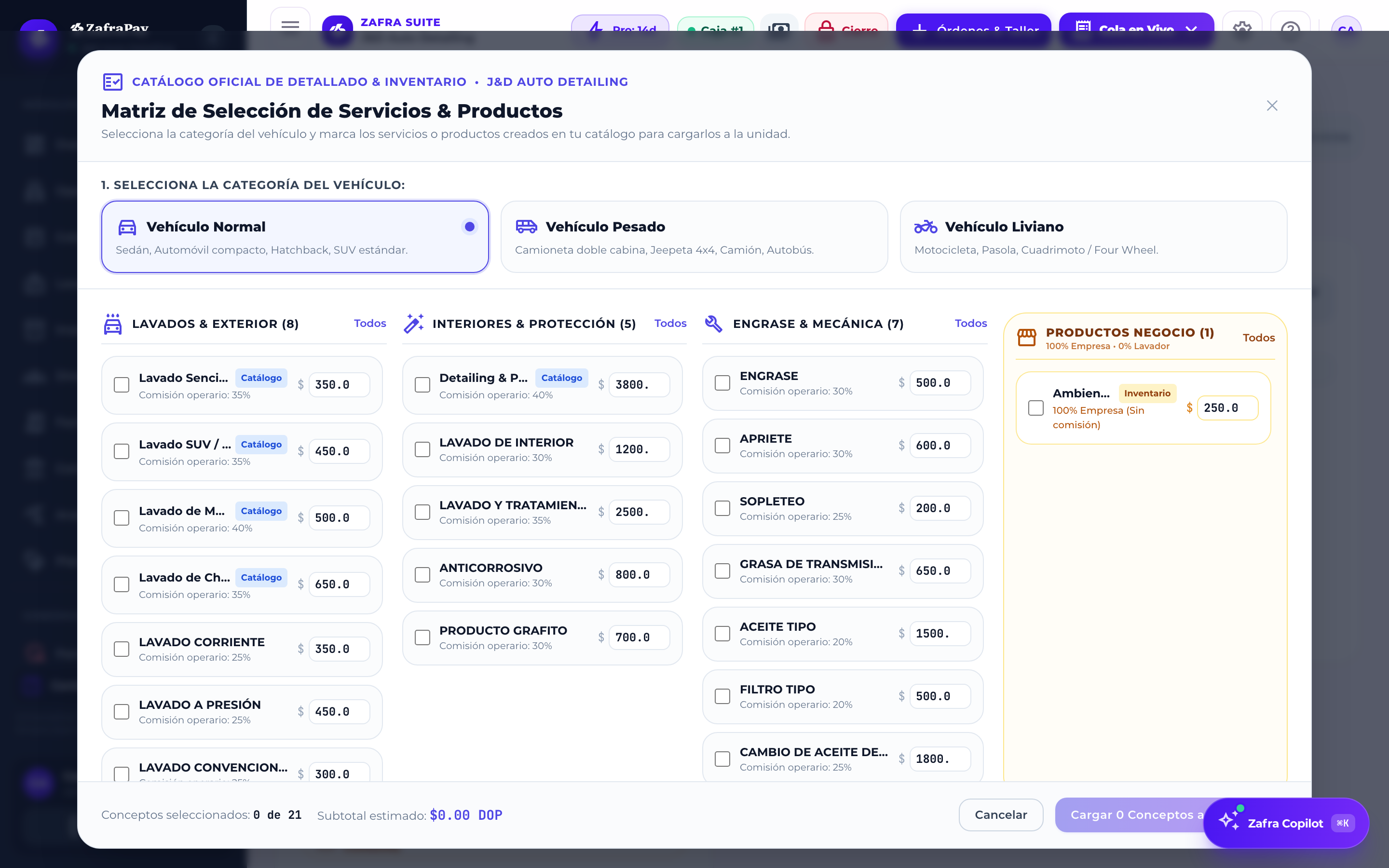Image resolution: width=1389 pixels, height=868 pixels.
Task: Select all in Lavados & Exterior via Todos
Action: tap(369, 323)
